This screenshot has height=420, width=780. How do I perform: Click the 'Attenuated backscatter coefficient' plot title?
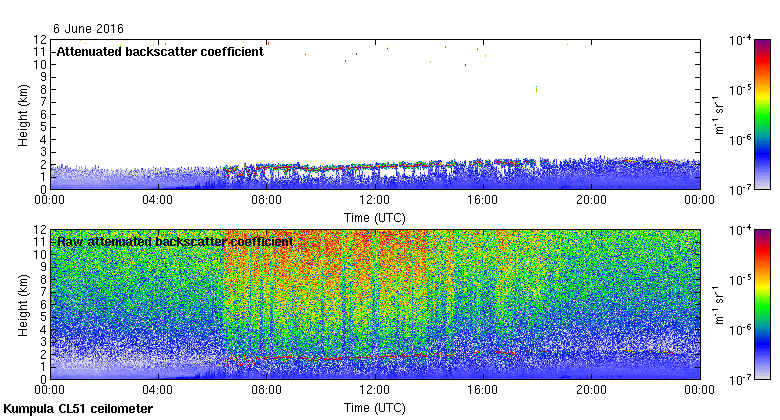(x=160, y=52)
